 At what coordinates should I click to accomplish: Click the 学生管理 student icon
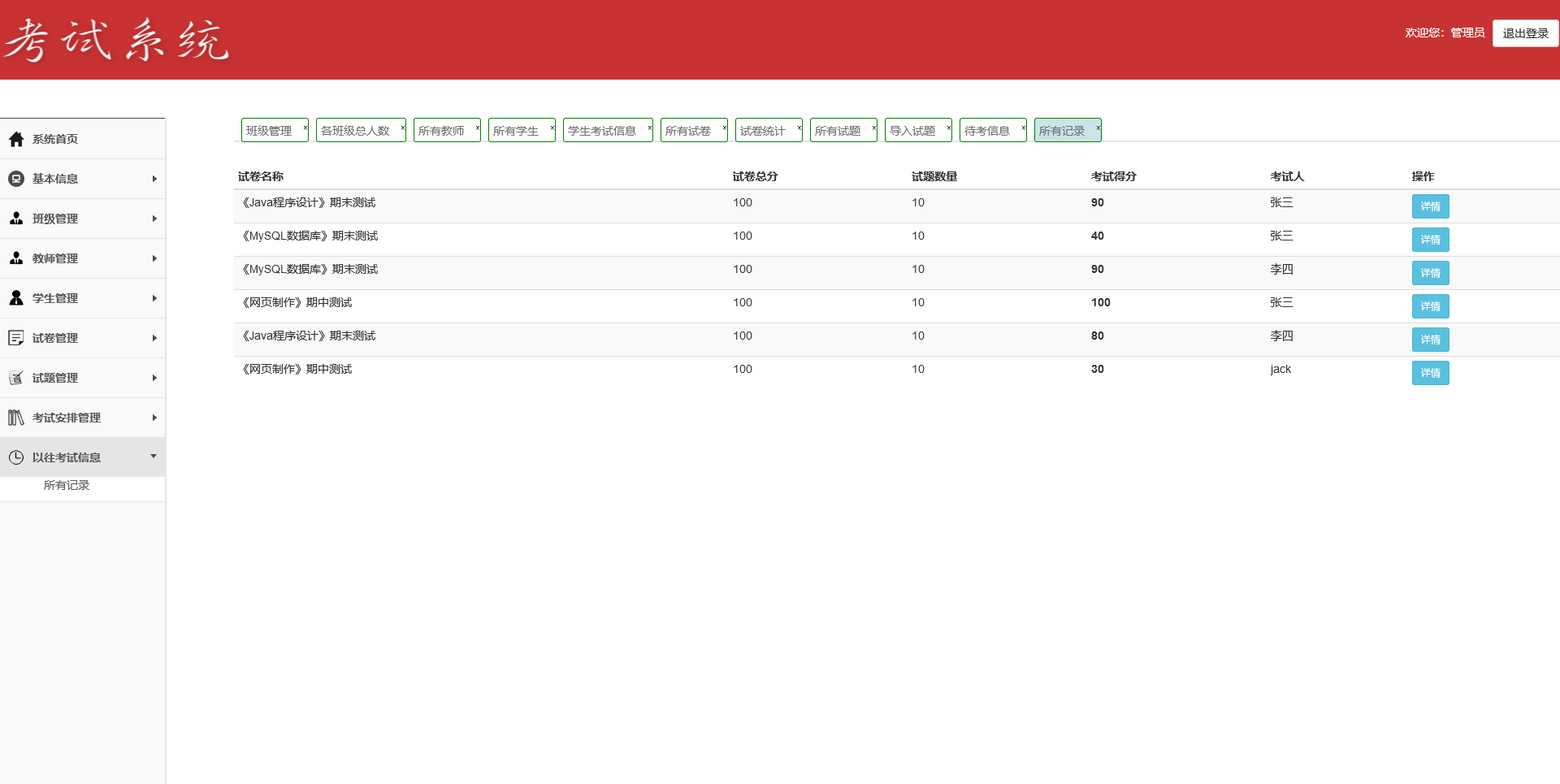[16, 298]
